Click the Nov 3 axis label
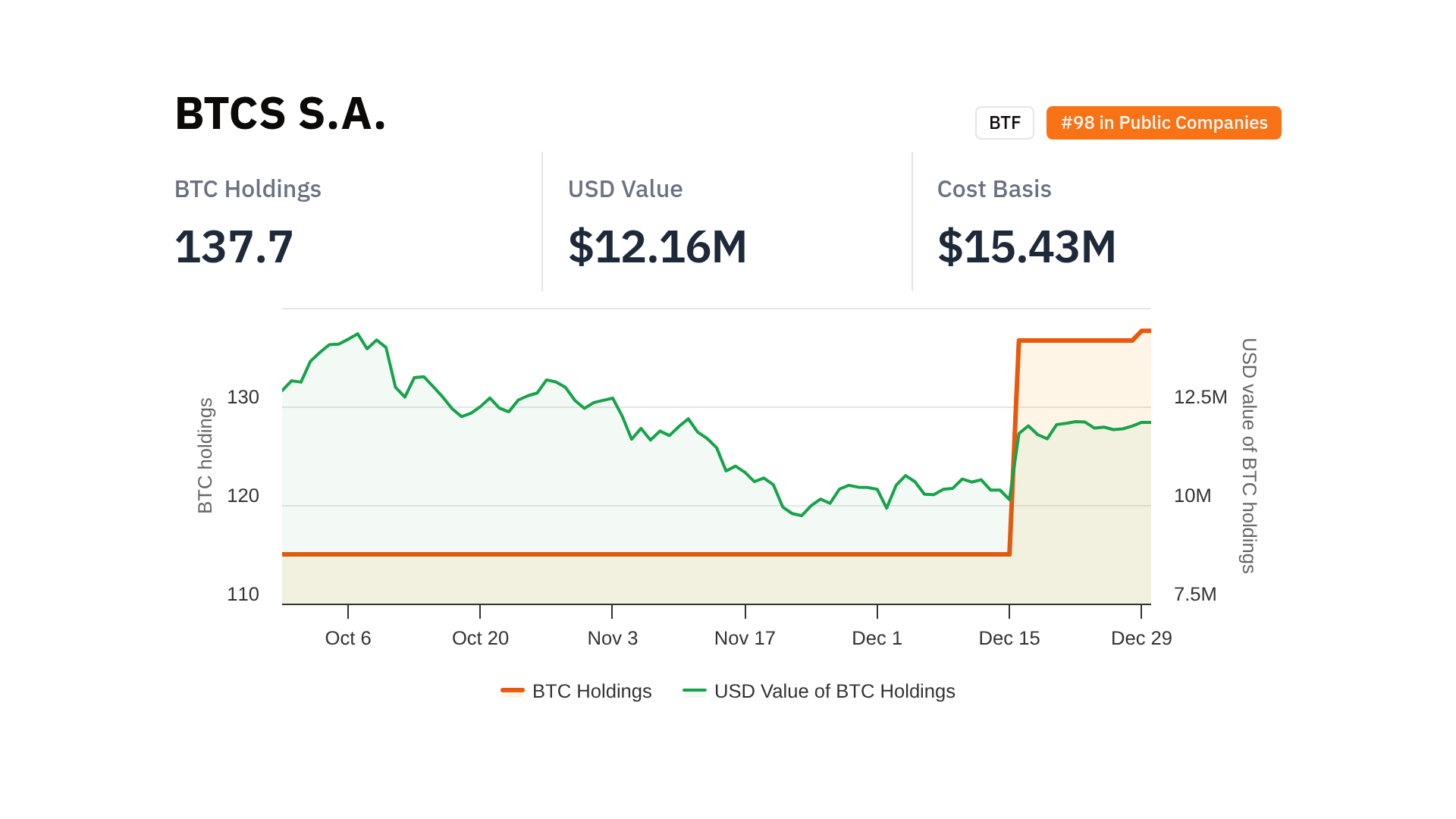 coord(613,638)
